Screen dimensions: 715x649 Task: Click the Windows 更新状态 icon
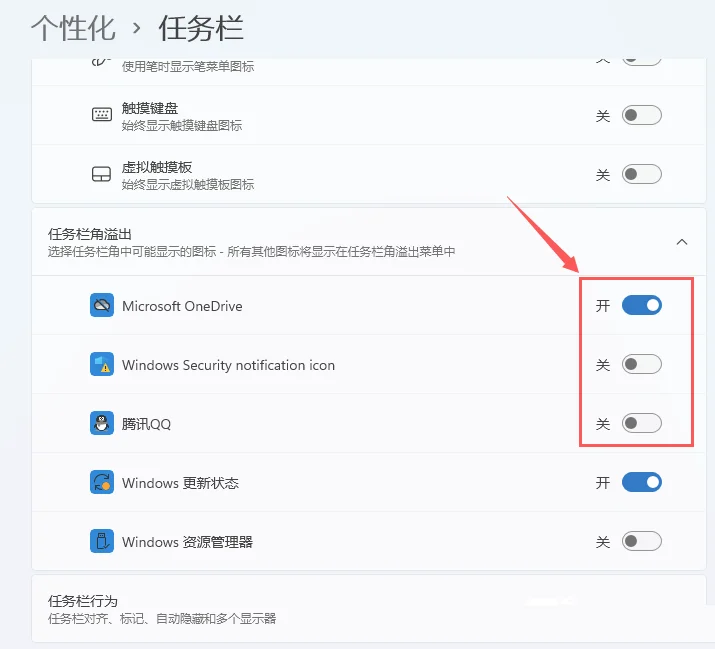(x=101, y=483)
